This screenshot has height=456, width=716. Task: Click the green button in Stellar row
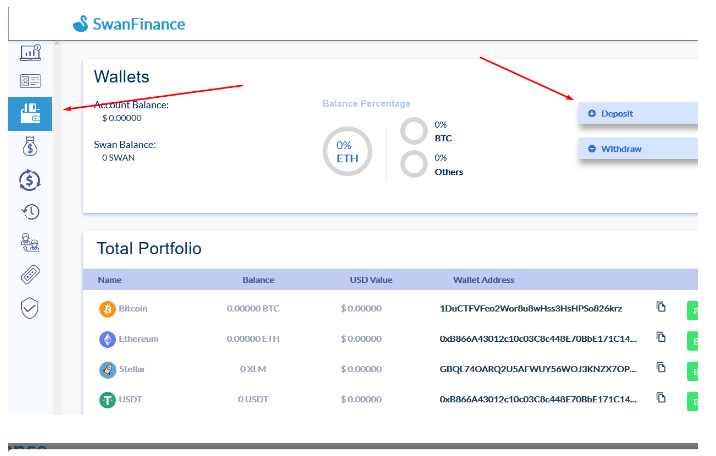pyautogui.click(x=691, y=371)
